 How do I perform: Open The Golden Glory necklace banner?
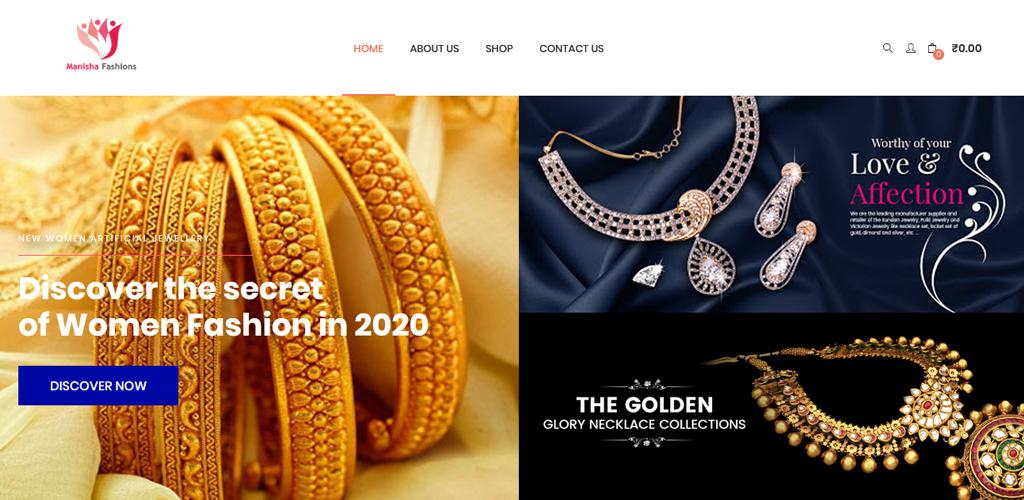click(771, 407)
